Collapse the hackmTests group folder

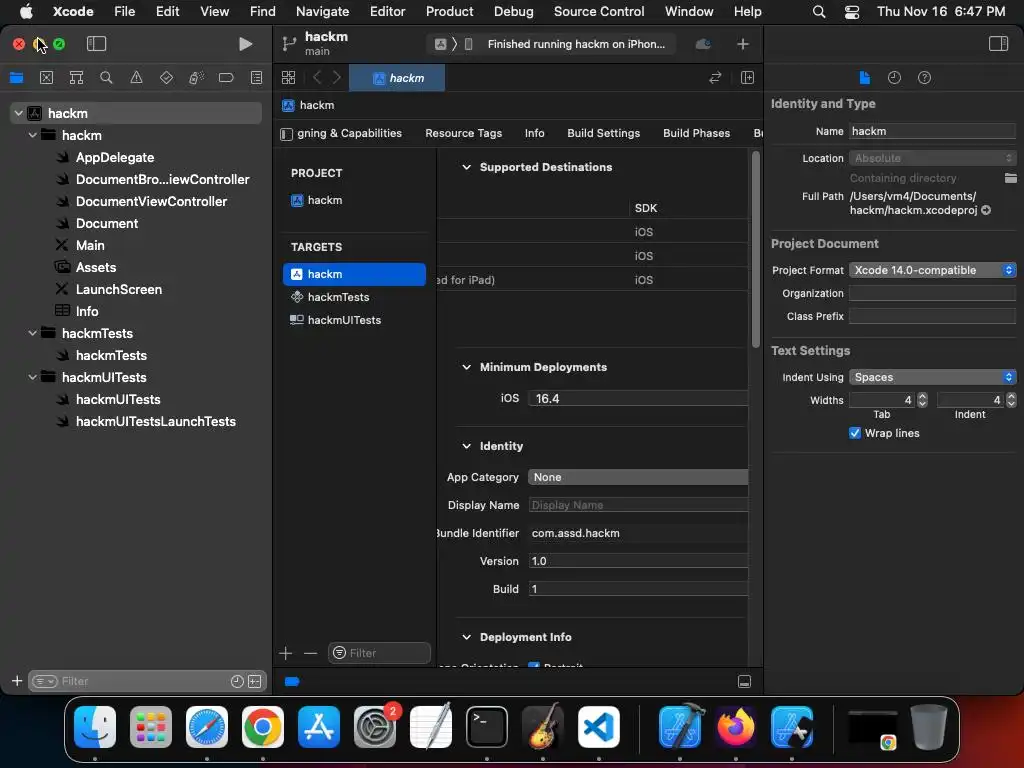(33, 333)
